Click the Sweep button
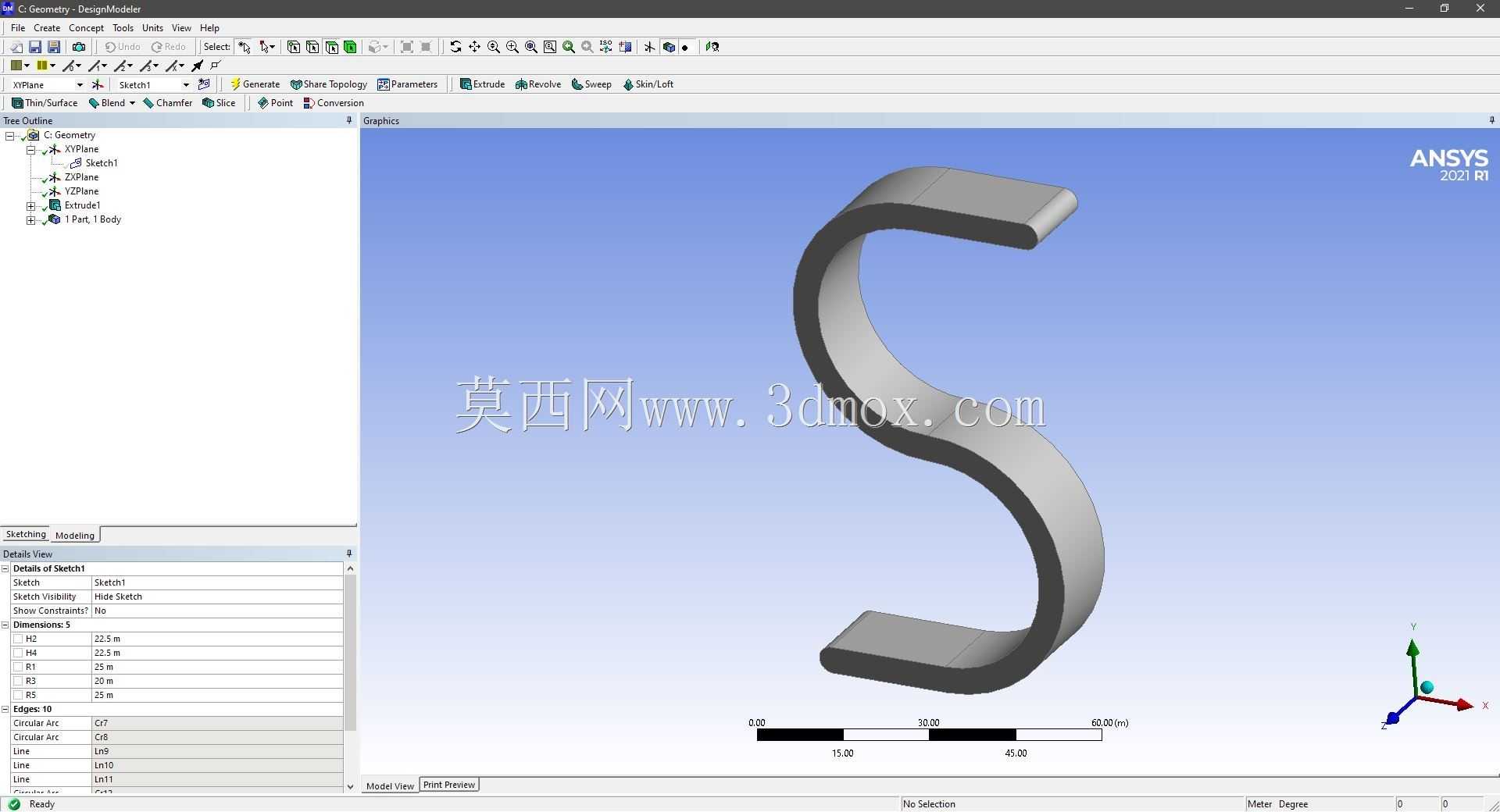The height and width of the screenshot is (812, 1500). pos(591,84)
